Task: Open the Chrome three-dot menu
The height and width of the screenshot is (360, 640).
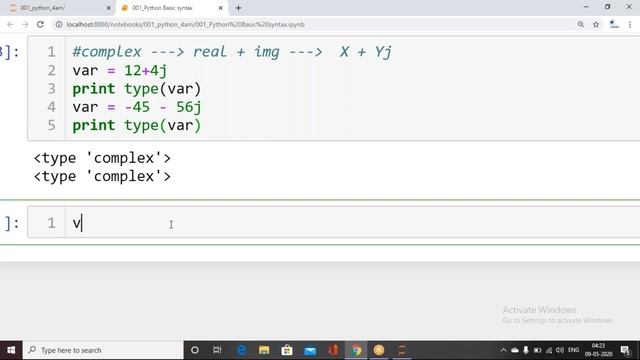Action: click(x=630, y=24)
